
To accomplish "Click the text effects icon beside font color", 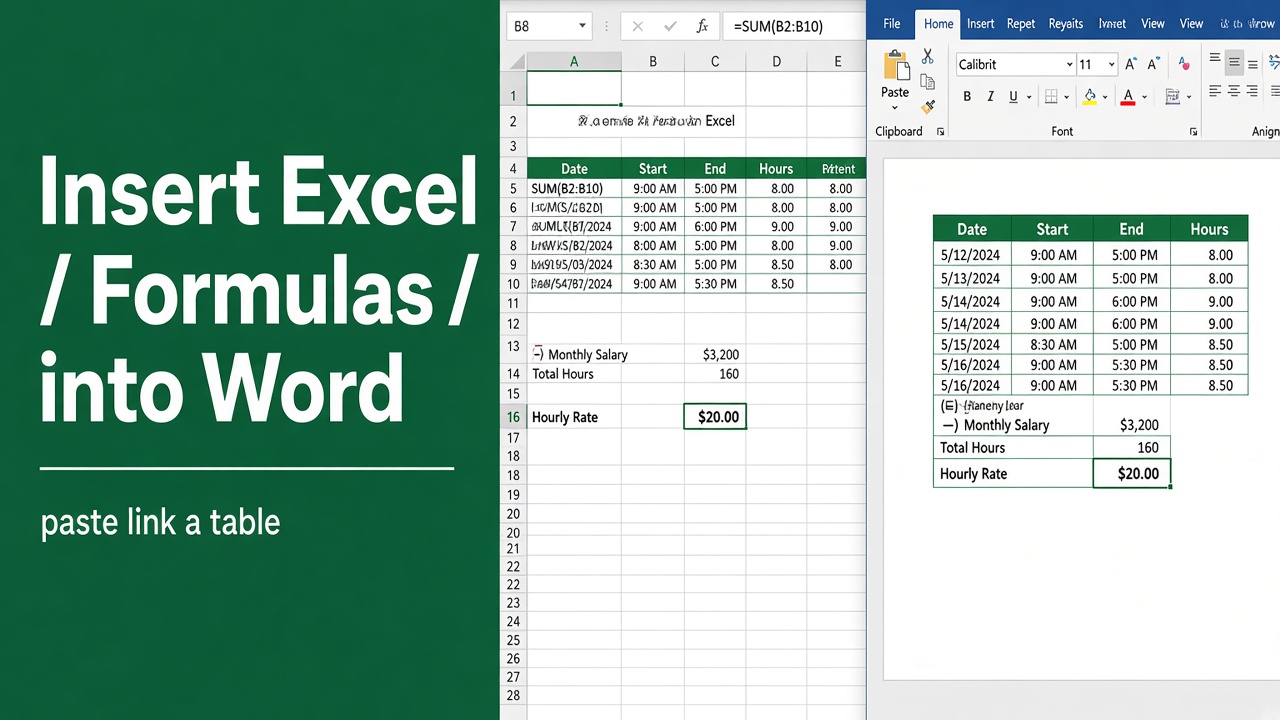I will point(1172,97).
